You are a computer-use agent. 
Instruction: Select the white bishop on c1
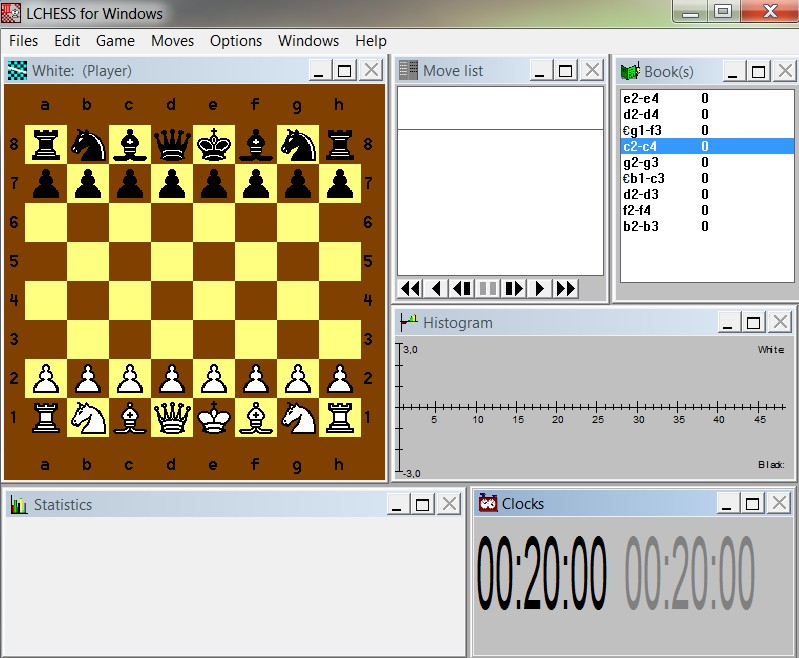point(130,418)
